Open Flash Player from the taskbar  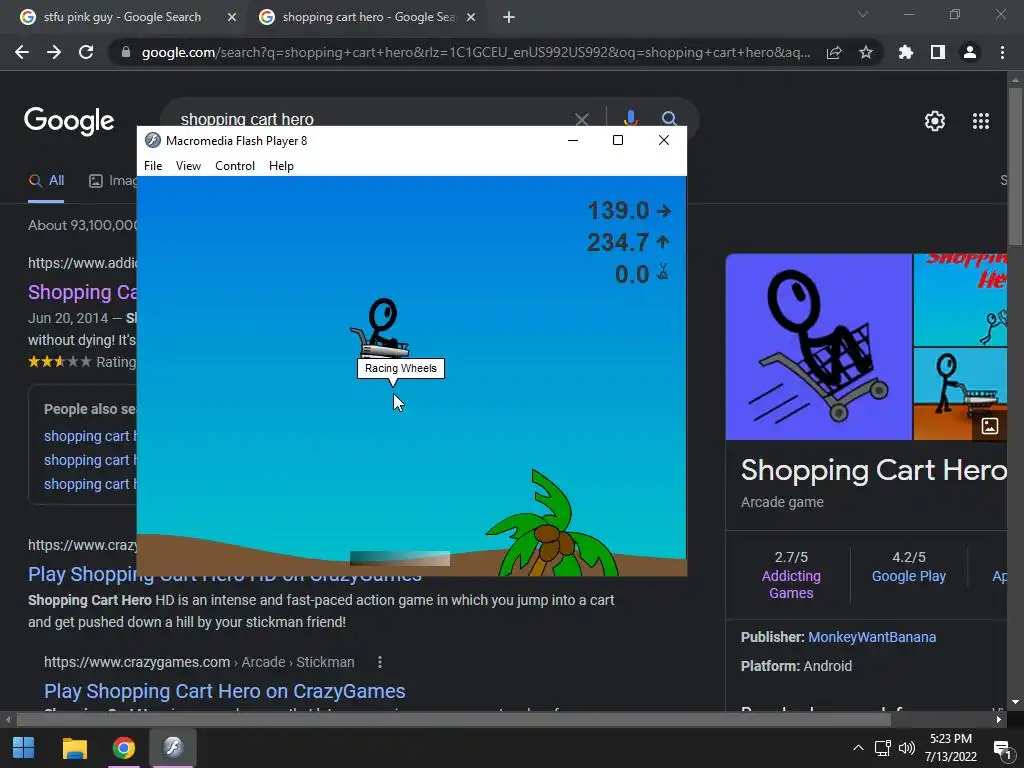[x=173, y=748]
